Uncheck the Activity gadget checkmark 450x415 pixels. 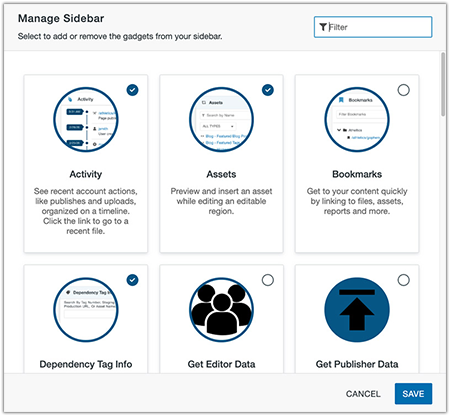pyautogui.click(x=132, y=90)
